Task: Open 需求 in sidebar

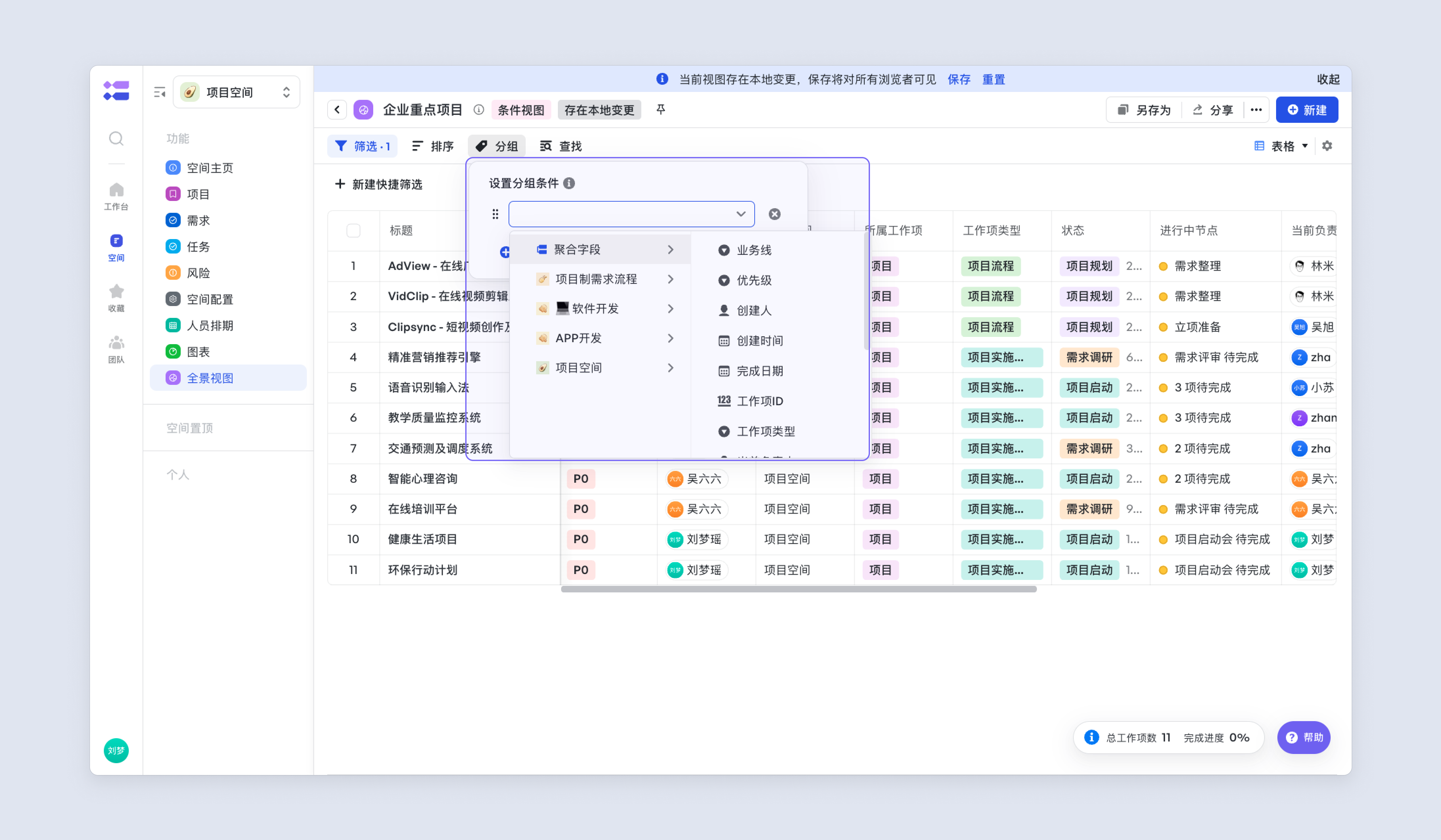Action: click(x=228, y=220)
